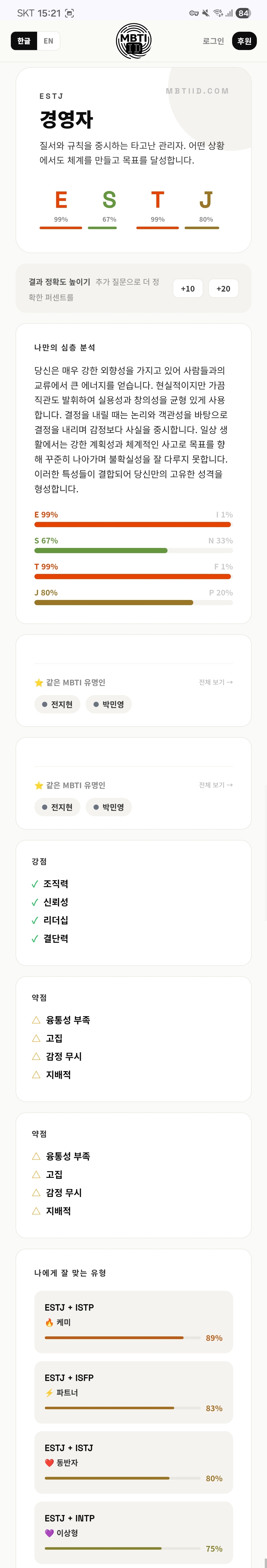The width and height of the screenshot is (267, 1568).
Task: Tap the Wi-Fi icon in the status bar
Action: 218,13
